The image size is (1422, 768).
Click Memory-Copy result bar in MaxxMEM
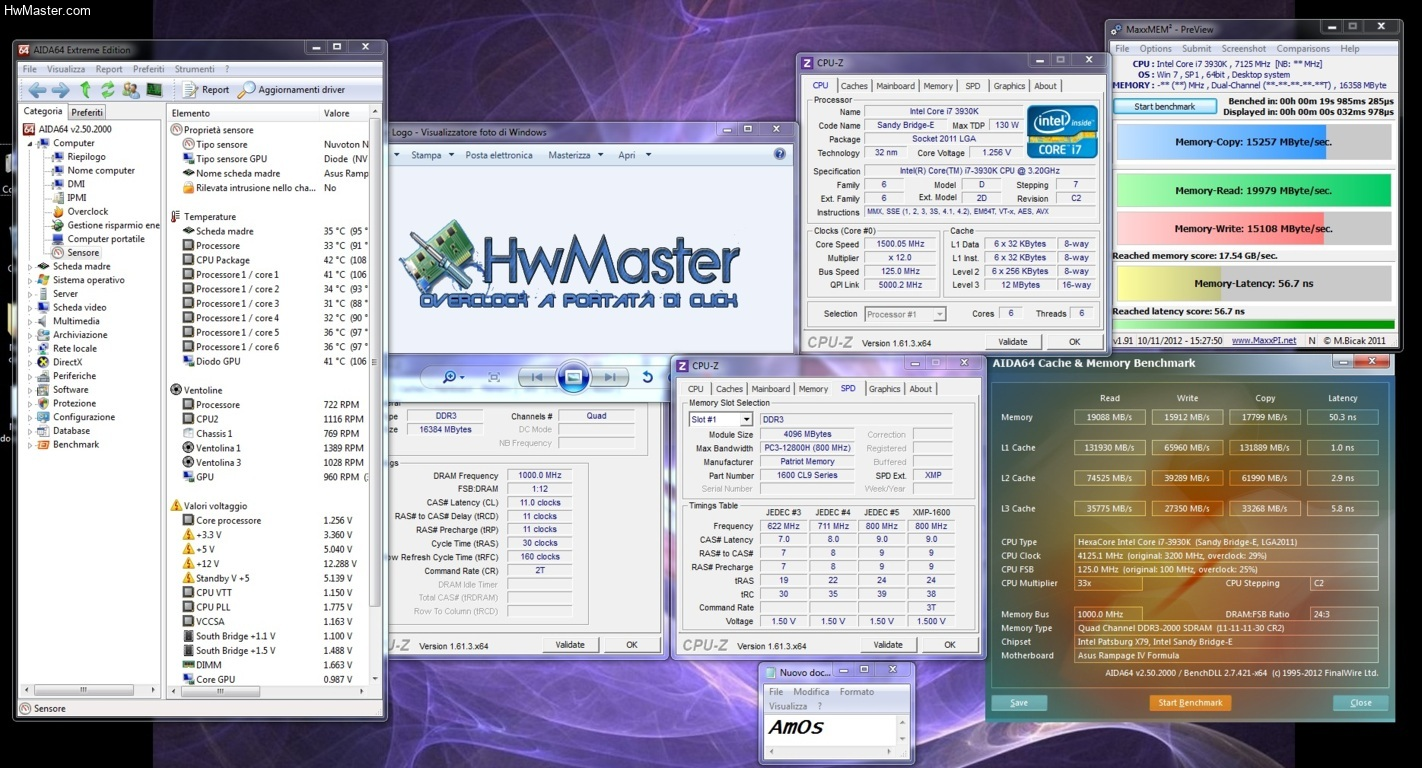1253,142
